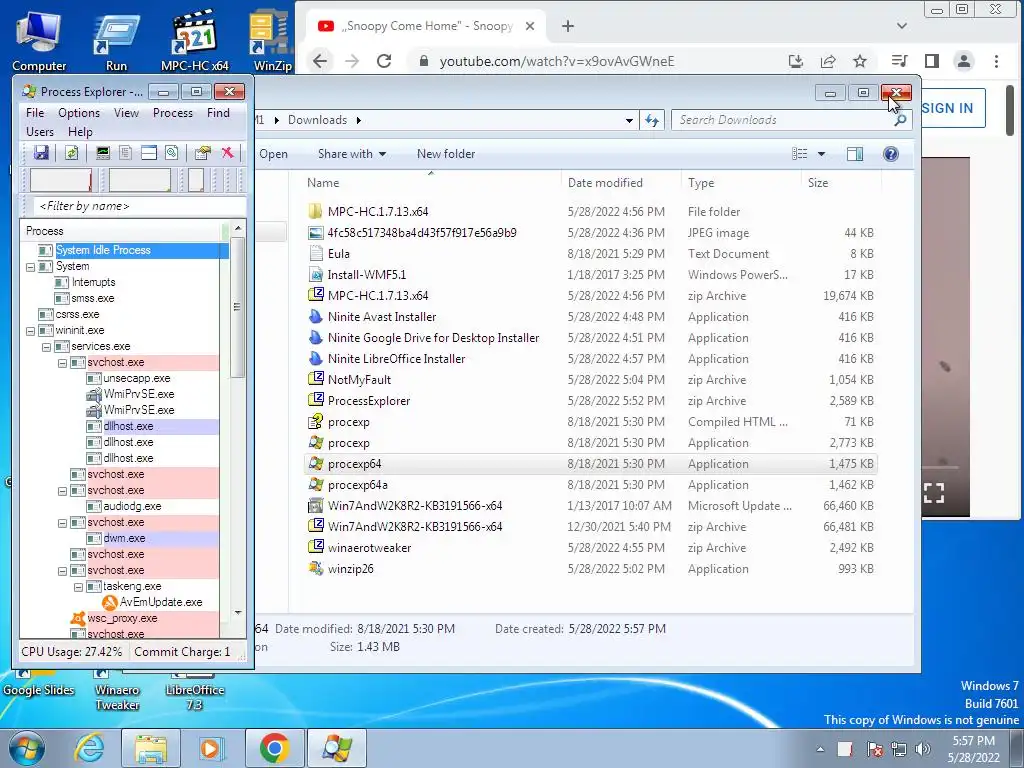Viewport: 1024px width, 768px height.
Task: Click the Refresh Now icon in Process Explorer
Action: click(71, 153)
